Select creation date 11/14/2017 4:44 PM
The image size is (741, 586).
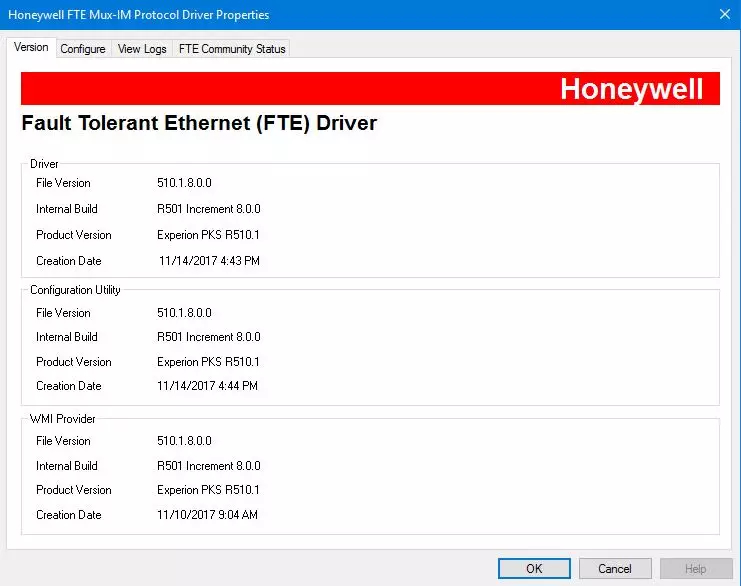tap(207, 386)
